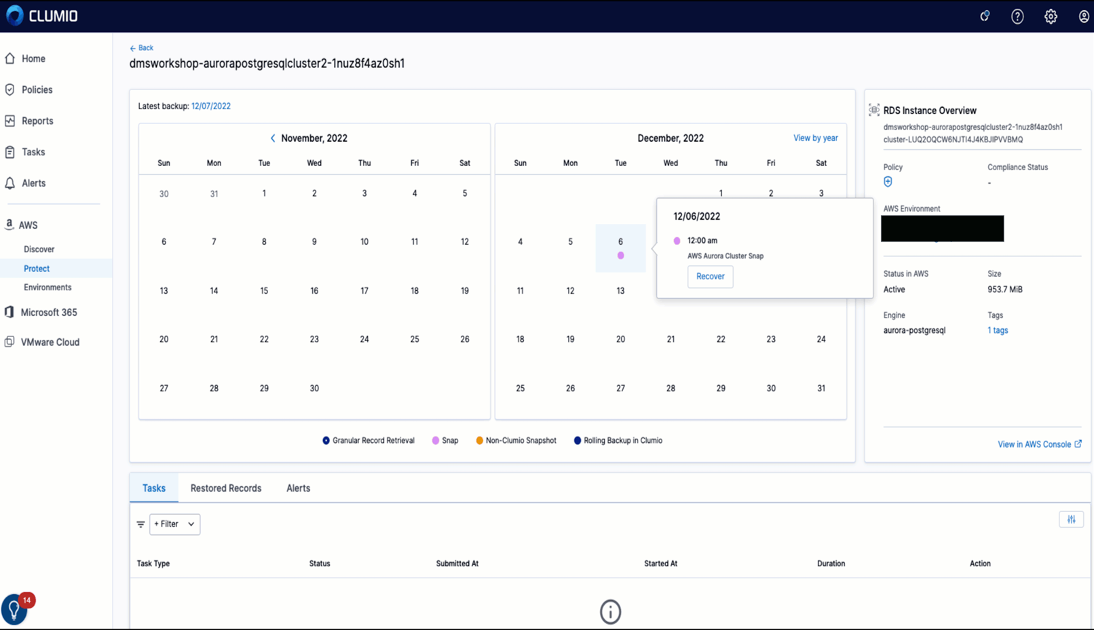1095x631 pixels.
Task: Click the Status column header
Action: pos(320,563)
